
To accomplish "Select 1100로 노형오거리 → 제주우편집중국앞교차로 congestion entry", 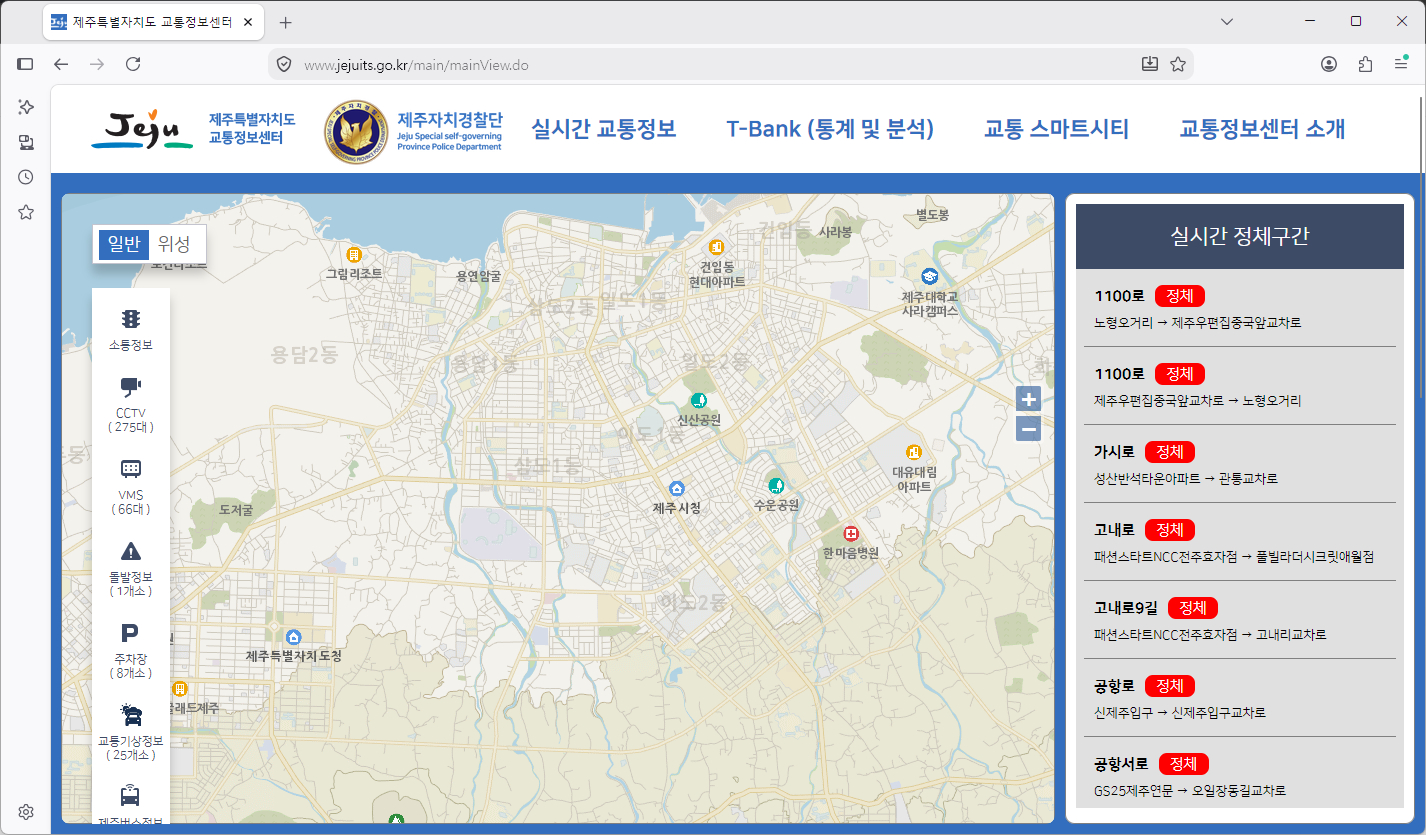I will 1240,308.
